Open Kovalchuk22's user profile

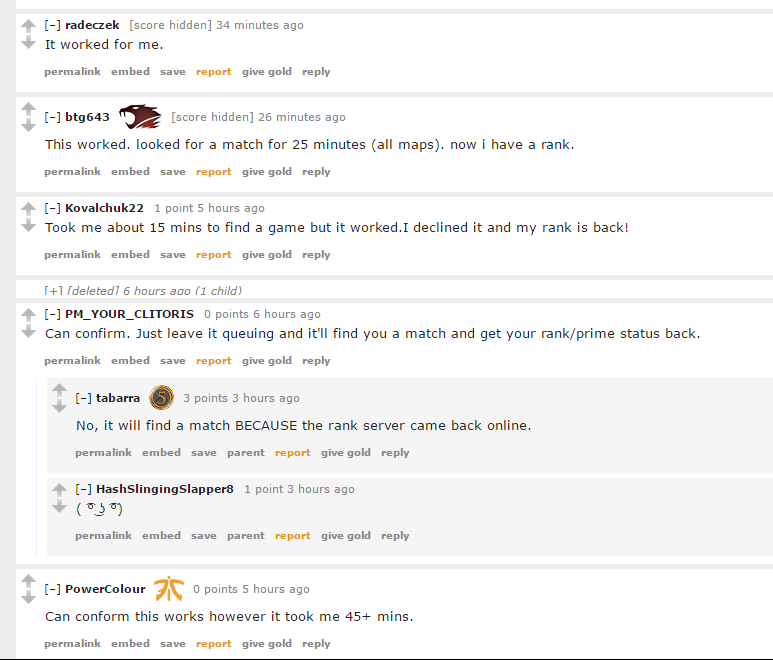pos(105,208)
